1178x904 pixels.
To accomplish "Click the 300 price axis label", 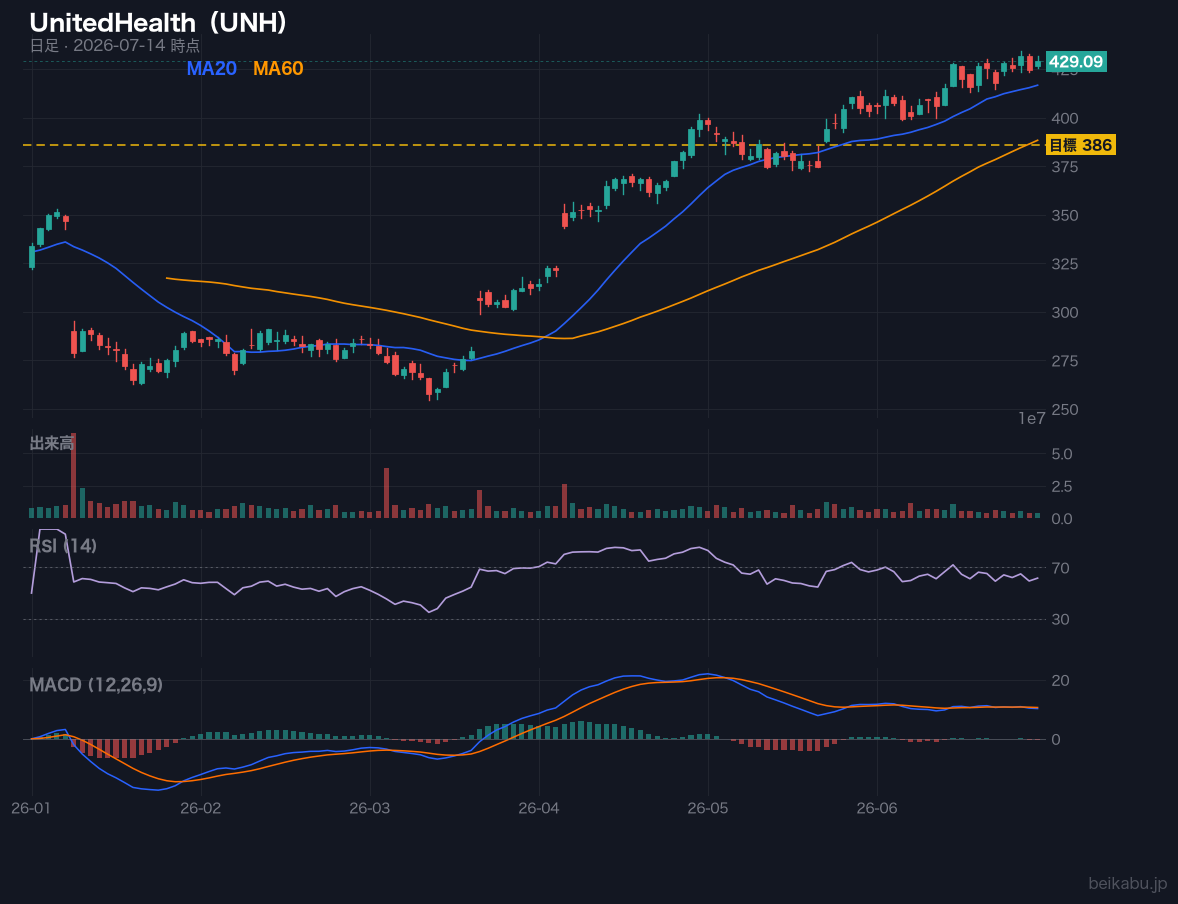I will coord(1065,313).
